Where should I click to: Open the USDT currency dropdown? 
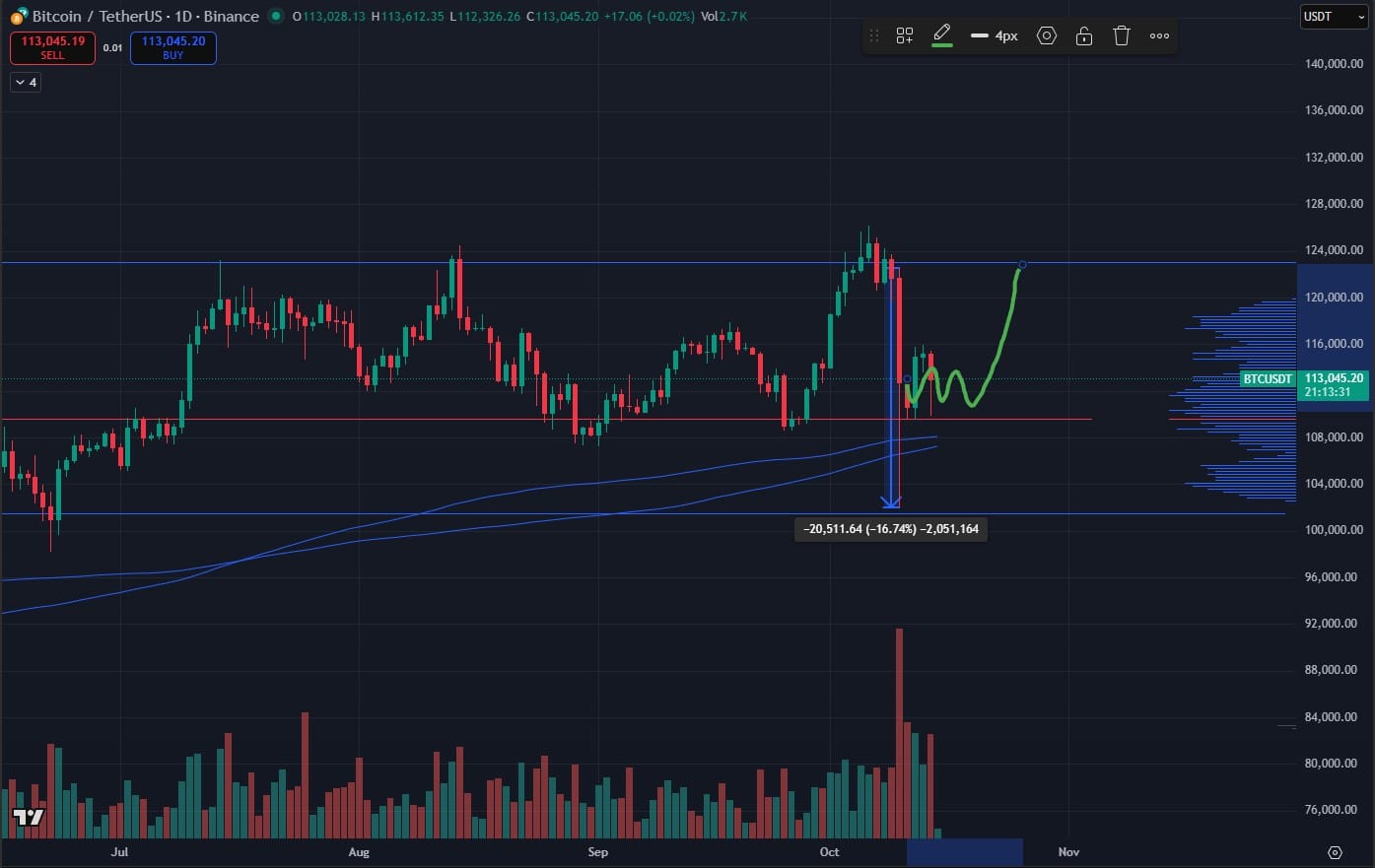click(1334, 17)
